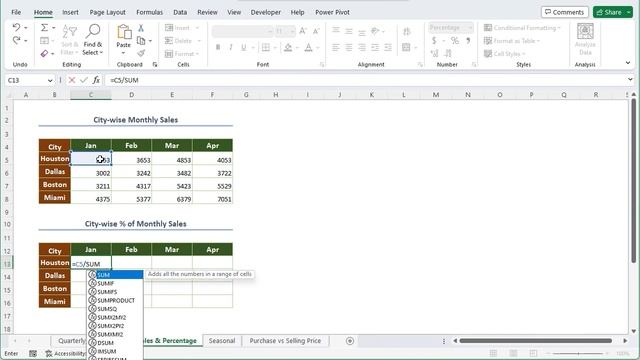The width and height of the screenshot is (640, 360).
Task: Choose SUMSQ from autocomplete list
Action: pos(116,309)
